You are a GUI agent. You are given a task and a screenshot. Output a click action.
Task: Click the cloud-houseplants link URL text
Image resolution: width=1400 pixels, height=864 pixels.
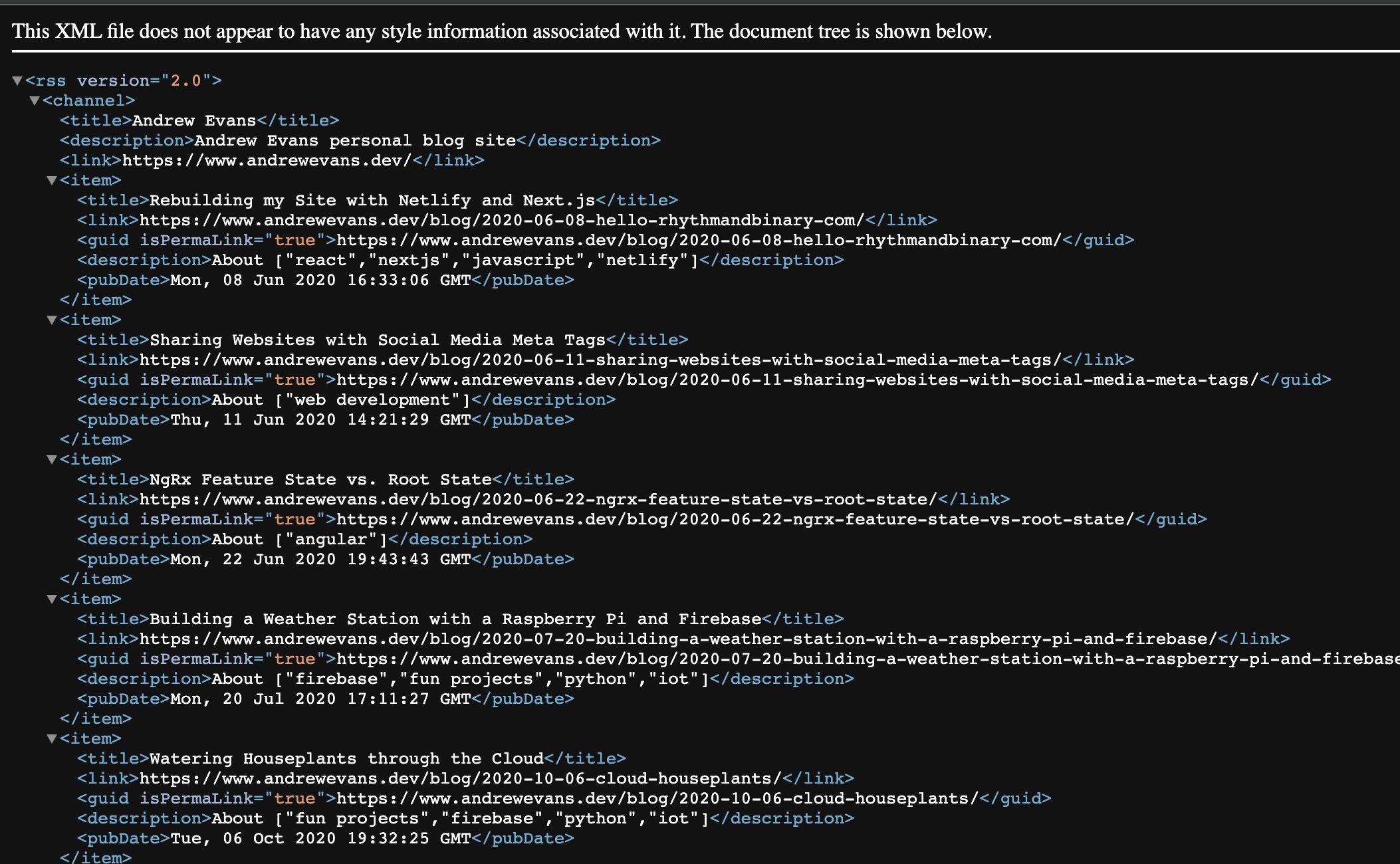[460, 778]
